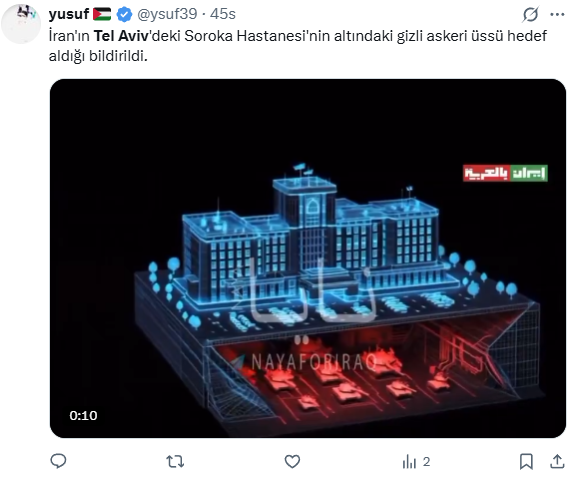Image resolution: width=583 pixels, height=479 pixels.
Task: Open view analytics bar chart icon
Action: 409,462
